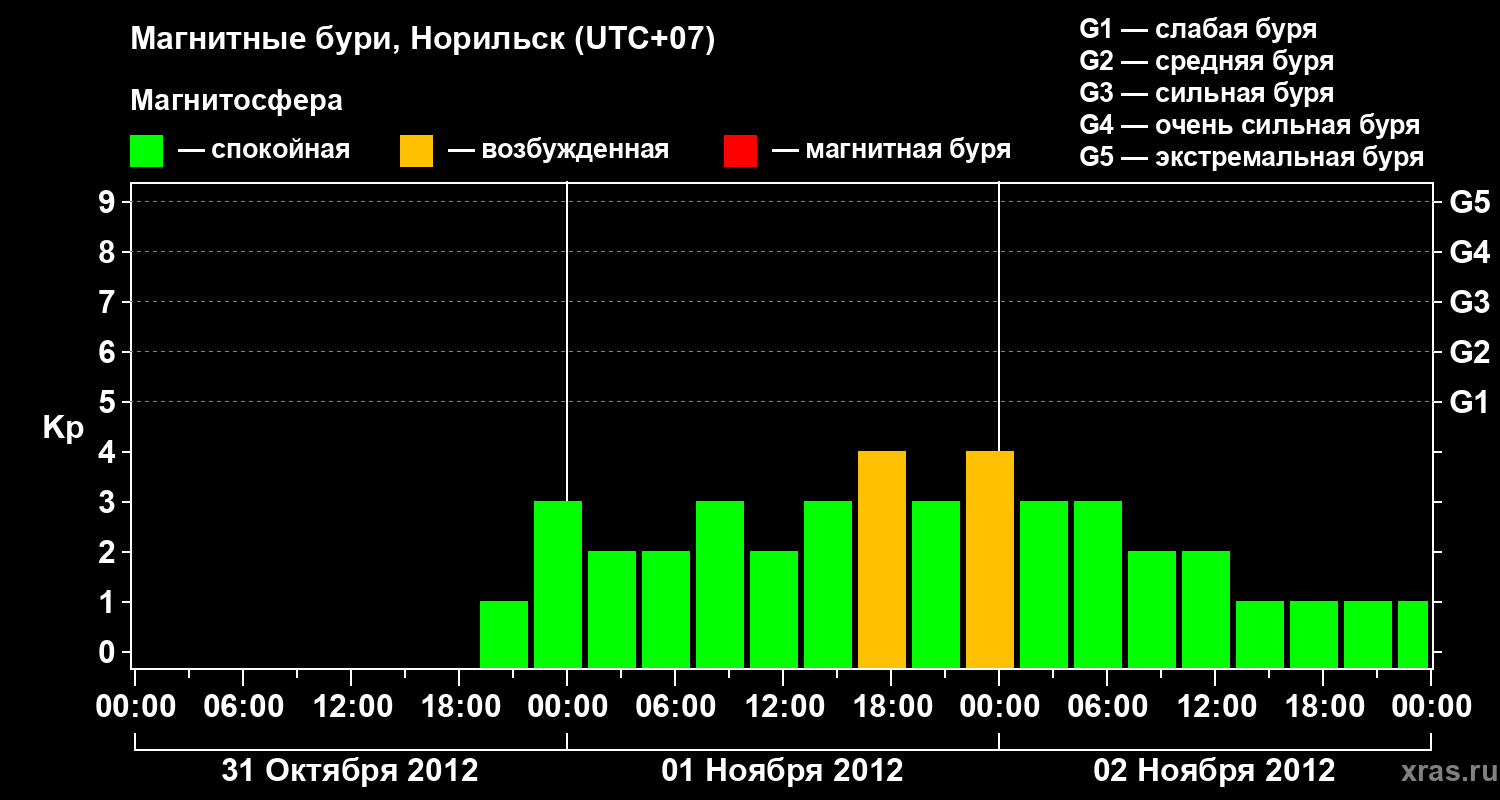Click the Магнитосфера legend heading
Screen dimensions: 1500x800
click(237, 101)
